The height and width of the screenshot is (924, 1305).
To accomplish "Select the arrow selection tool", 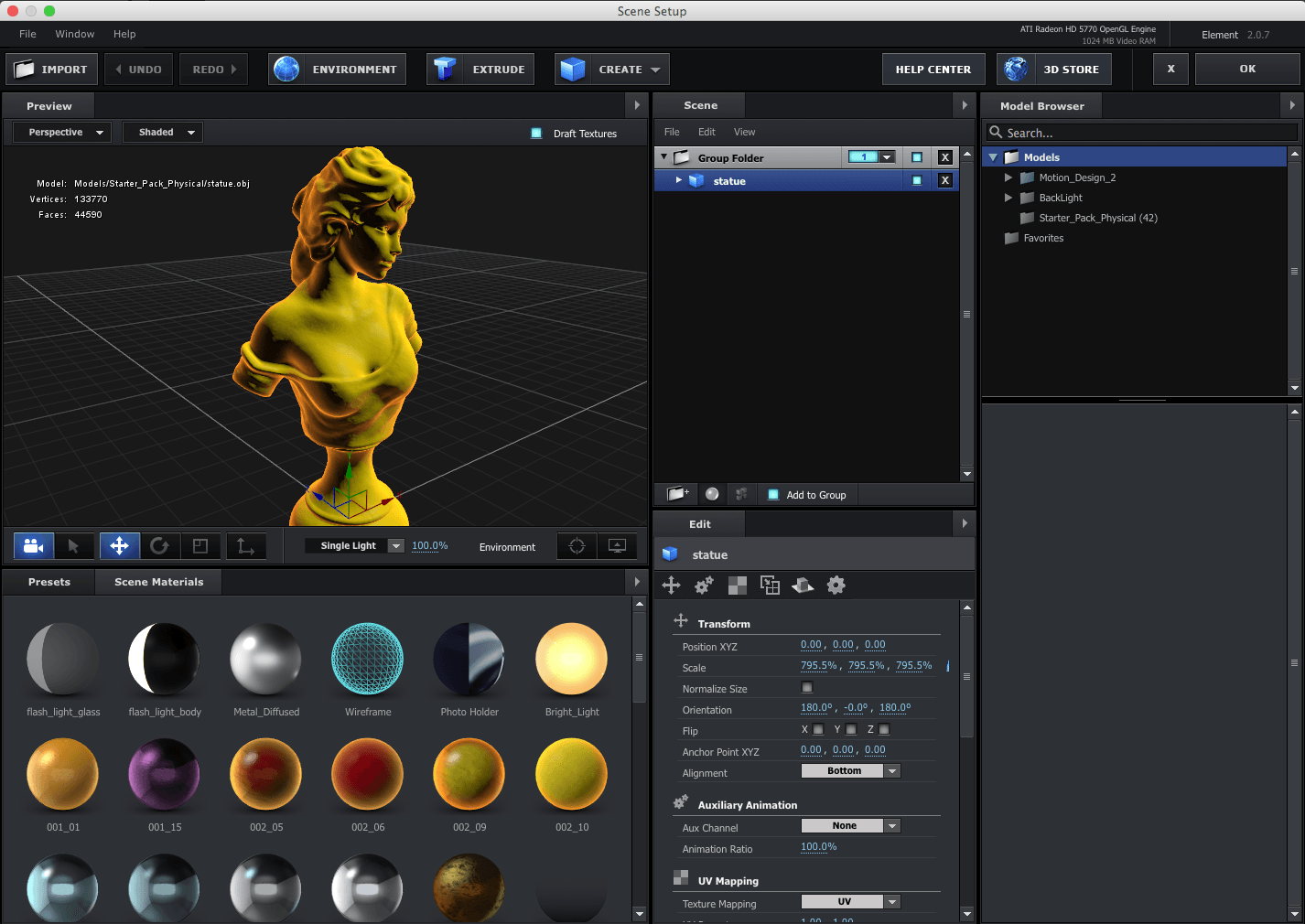I will coord(73,546).
